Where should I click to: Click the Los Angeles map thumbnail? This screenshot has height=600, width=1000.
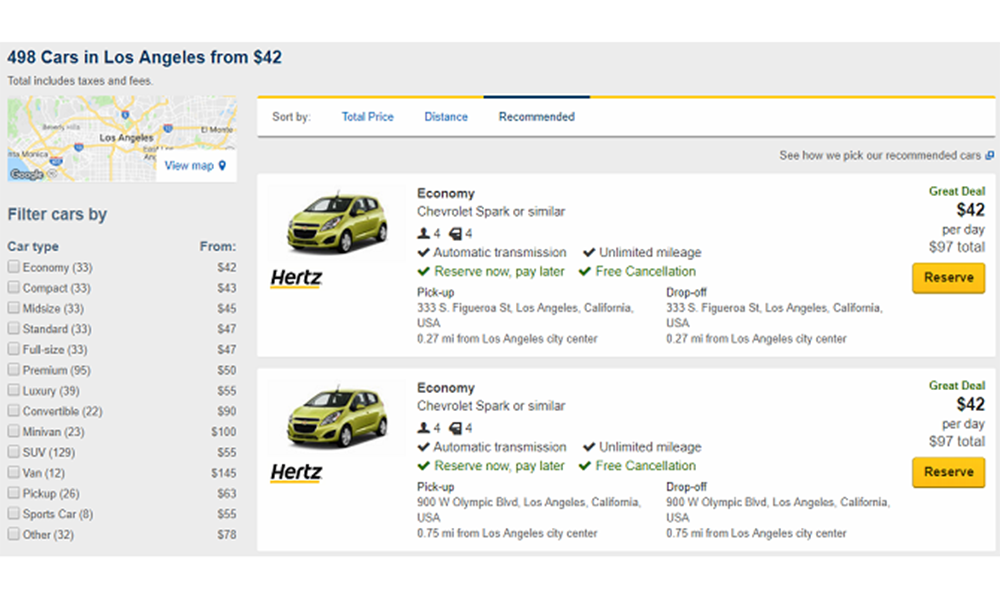point(90,132)
